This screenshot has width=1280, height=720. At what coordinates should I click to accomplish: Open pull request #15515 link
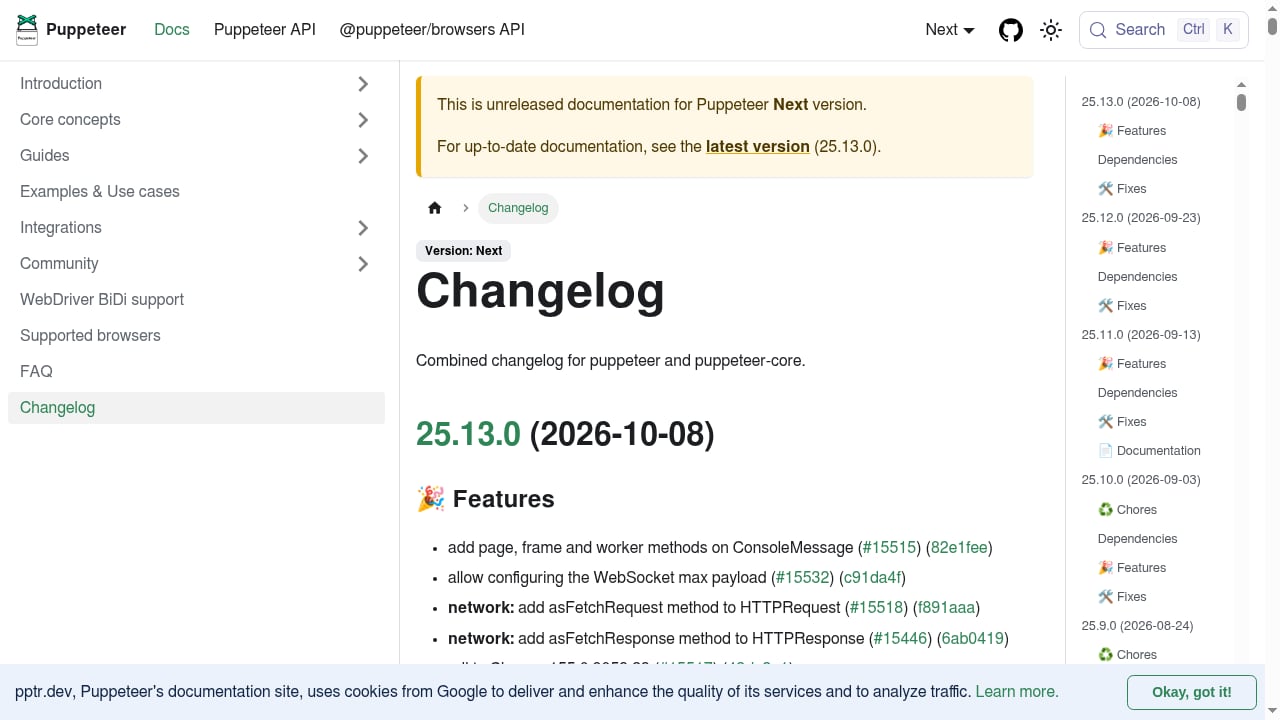pos(890,548)
